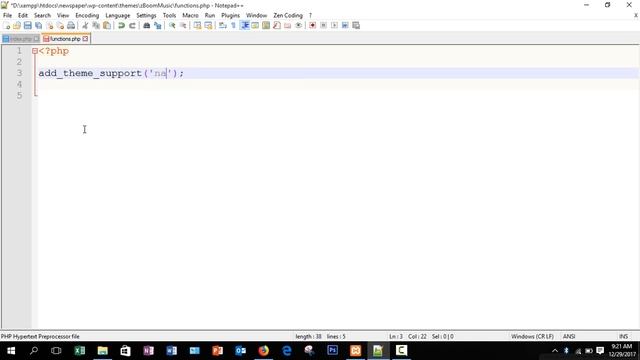
Task: Toggle the Function List panel icon
Action: 277,26
